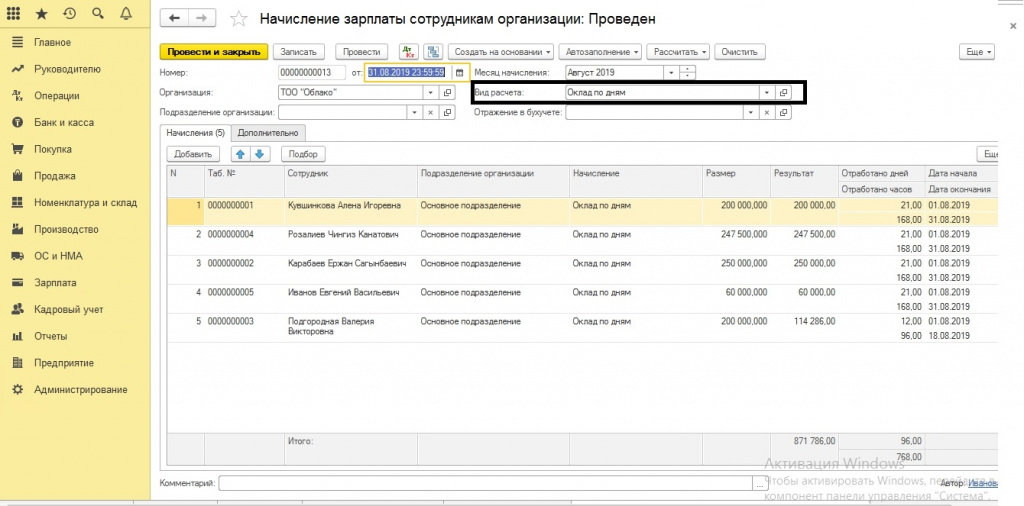The height and width of the screenshot is (506, 1024).
Task: Open Отчеты section in sidebar
Action: pos(51,336)
